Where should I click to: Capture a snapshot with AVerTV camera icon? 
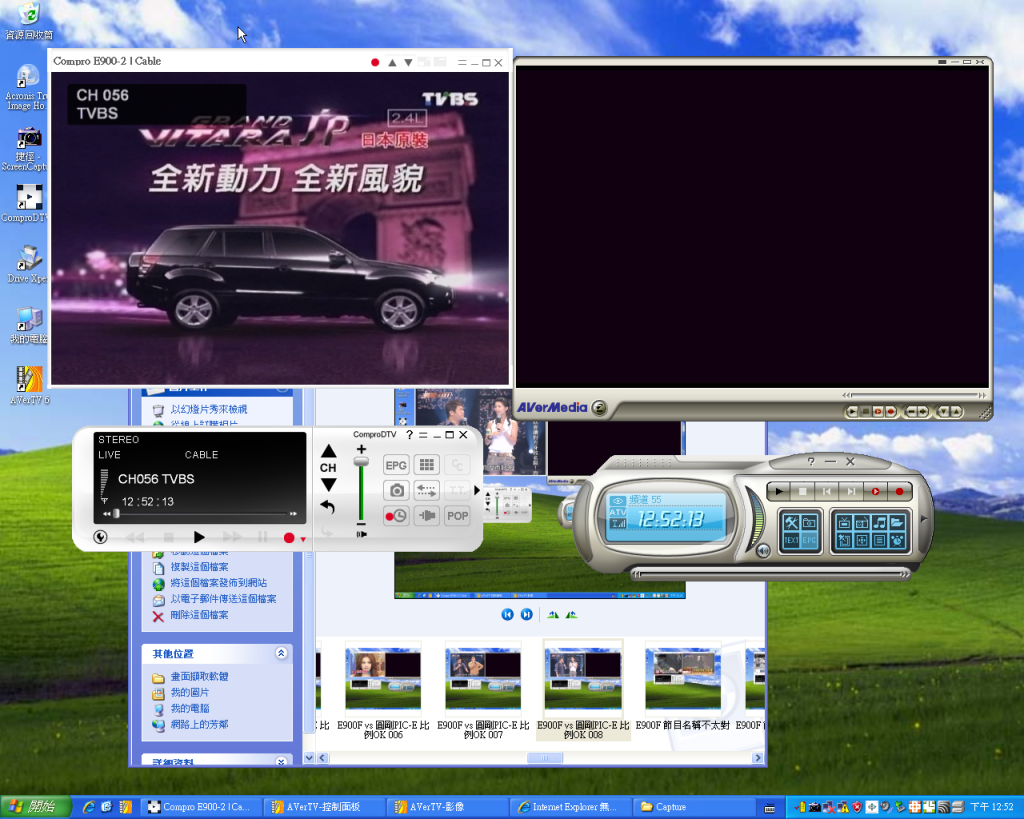[809, 522]
